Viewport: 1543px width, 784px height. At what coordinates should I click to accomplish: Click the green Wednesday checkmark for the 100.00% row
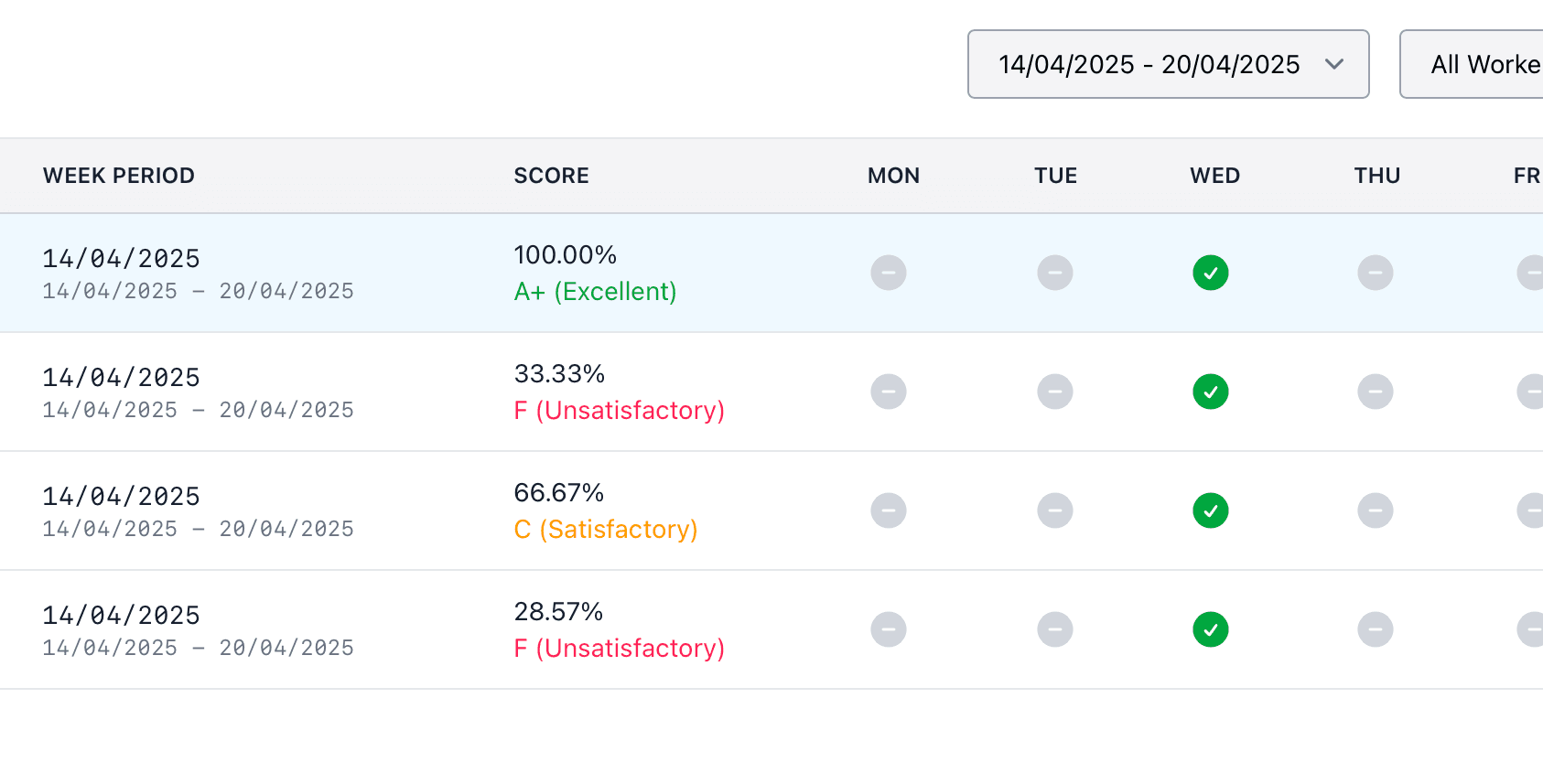[x=1210, y=273]
